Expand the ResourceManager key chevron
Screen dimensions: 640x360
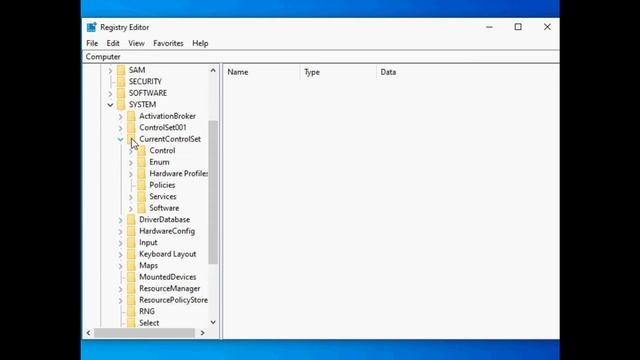[x=120, y=289]
